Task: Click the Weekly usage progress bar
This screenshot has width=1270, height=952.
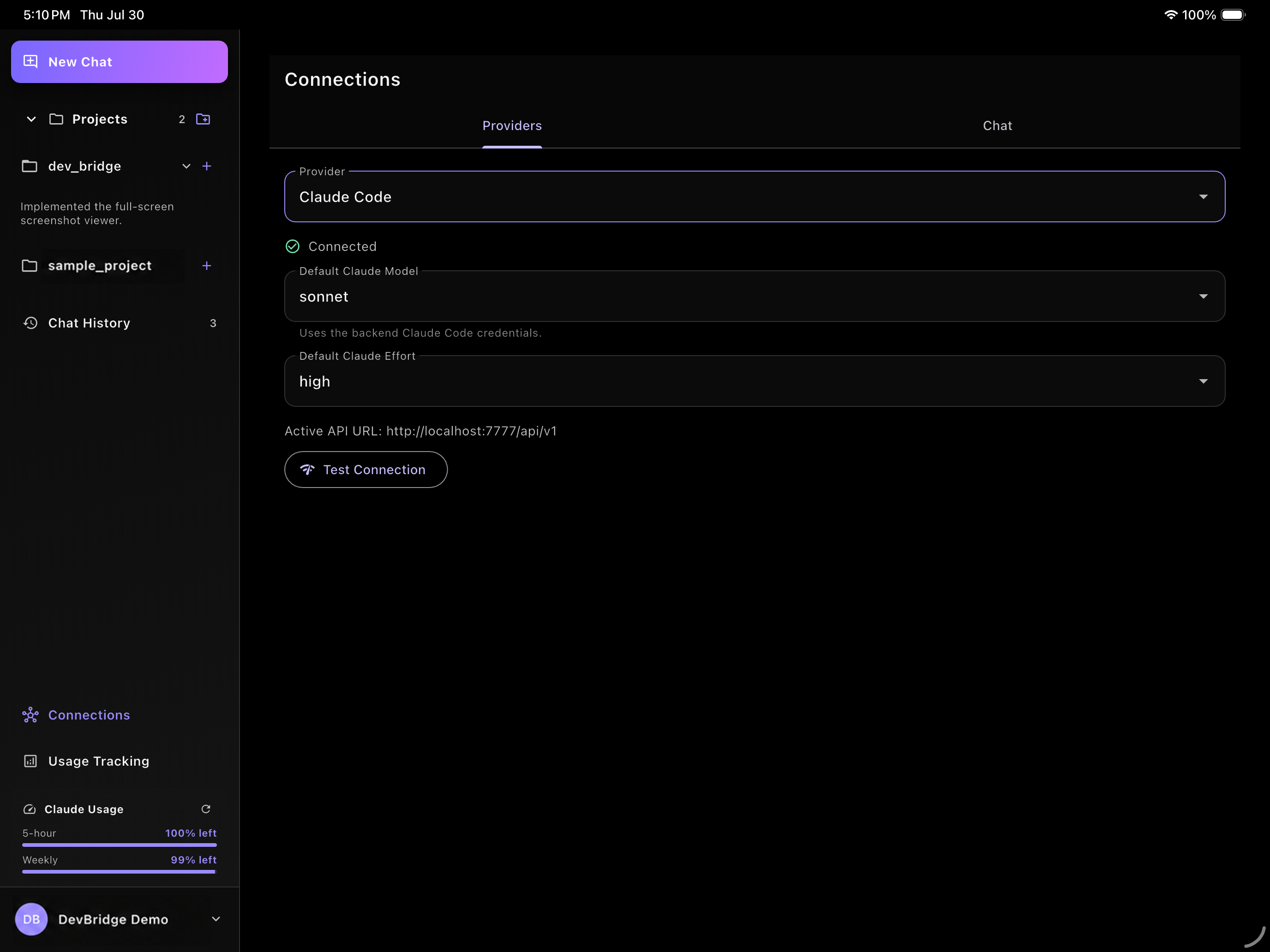Action: tap(120, 872)
